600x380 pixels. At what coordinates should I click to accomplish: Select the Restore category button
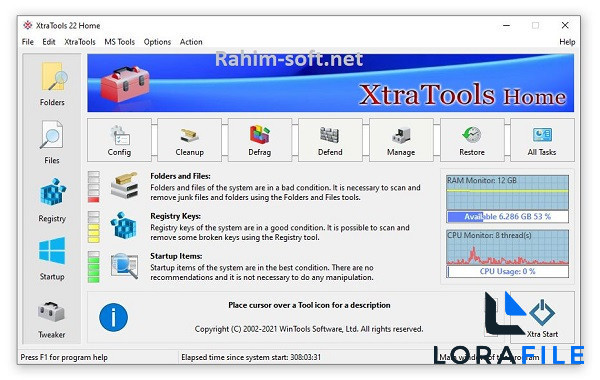pos(472,140)
